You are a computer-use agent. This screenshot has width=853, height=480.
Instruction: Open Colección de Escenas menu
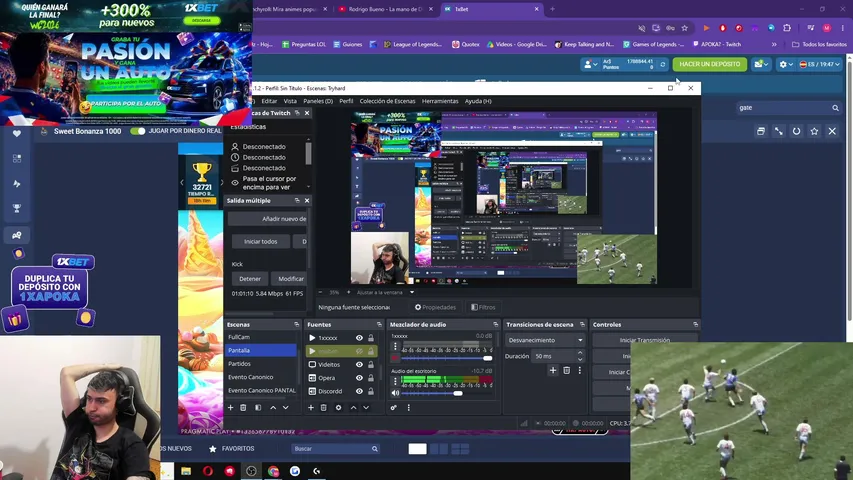click(x=387, y=101)
